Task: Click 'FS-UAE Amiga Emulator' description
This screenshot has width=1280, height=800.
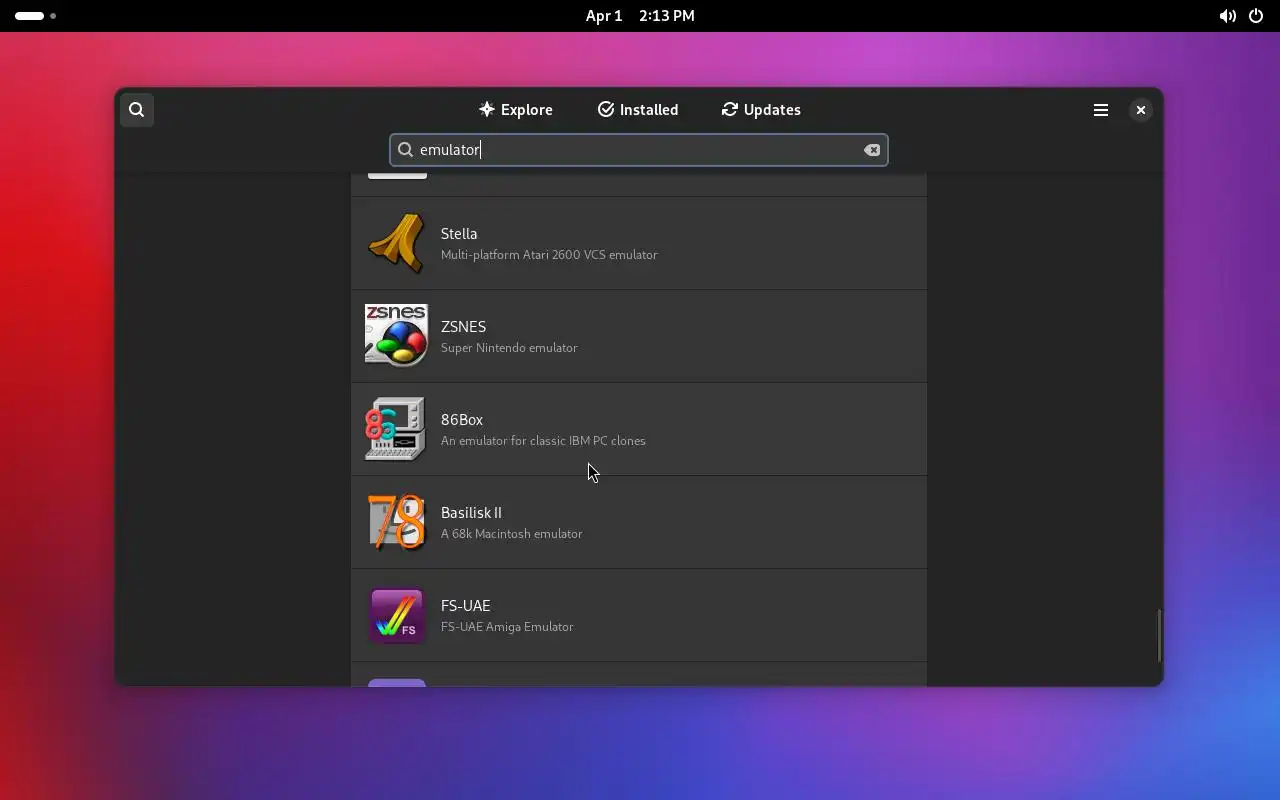Action: tap(507, 627)
